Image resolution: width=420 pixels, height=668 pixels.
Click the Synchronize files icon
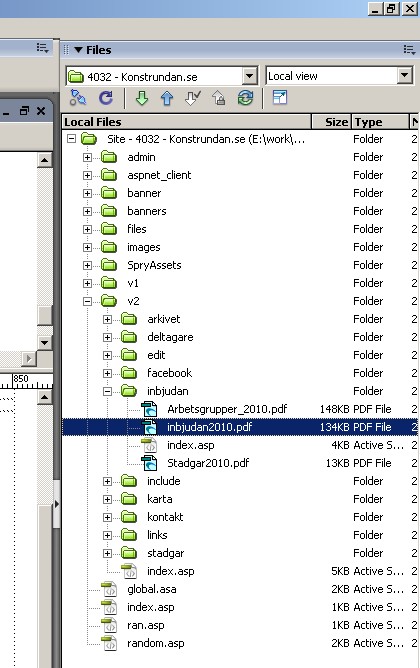click(245, 98)
